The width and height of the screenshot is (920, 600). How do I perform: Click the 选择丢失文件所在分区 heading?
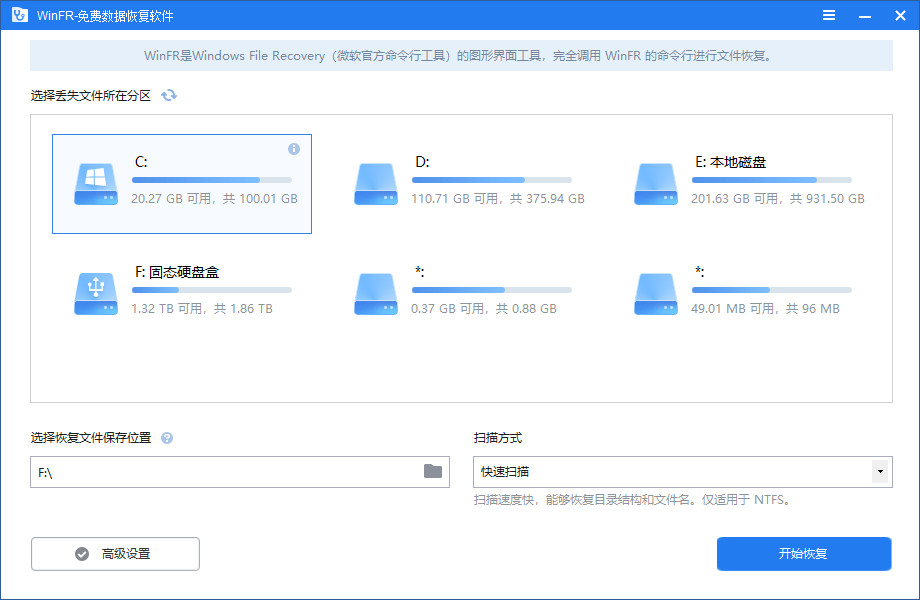coord(90,96)
